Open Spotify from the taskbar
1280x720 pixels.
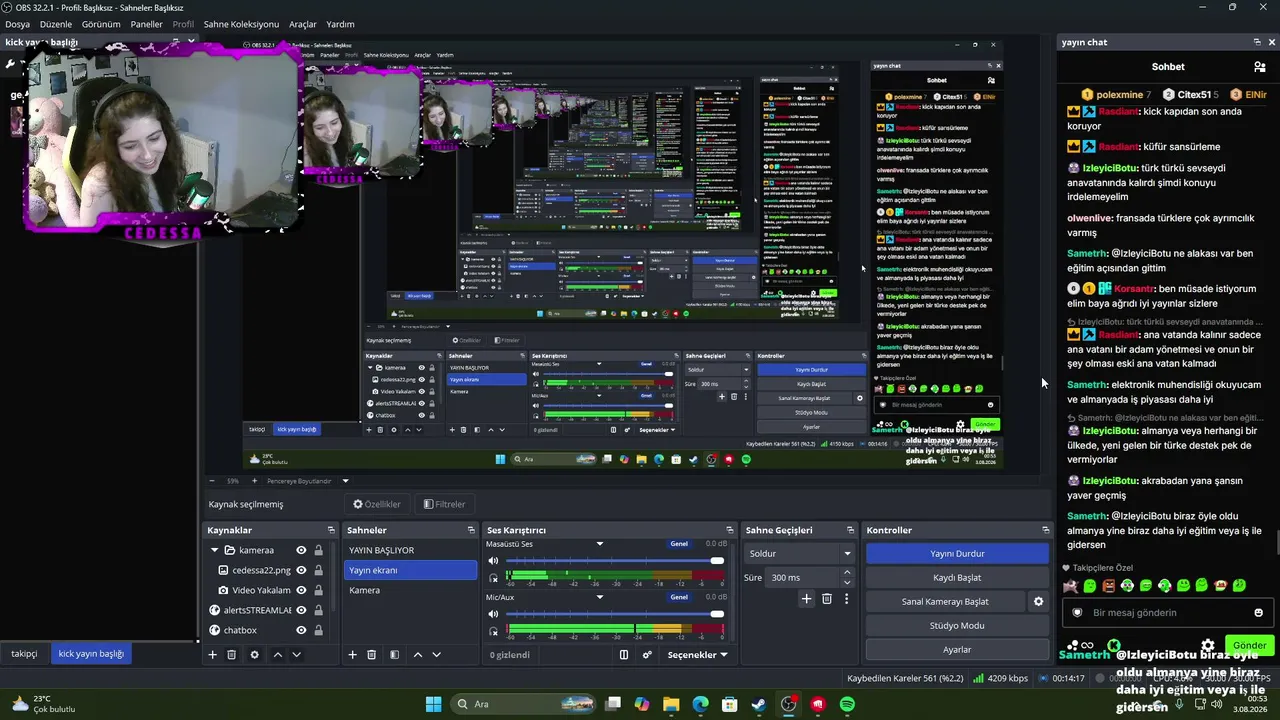coord(847,704)
